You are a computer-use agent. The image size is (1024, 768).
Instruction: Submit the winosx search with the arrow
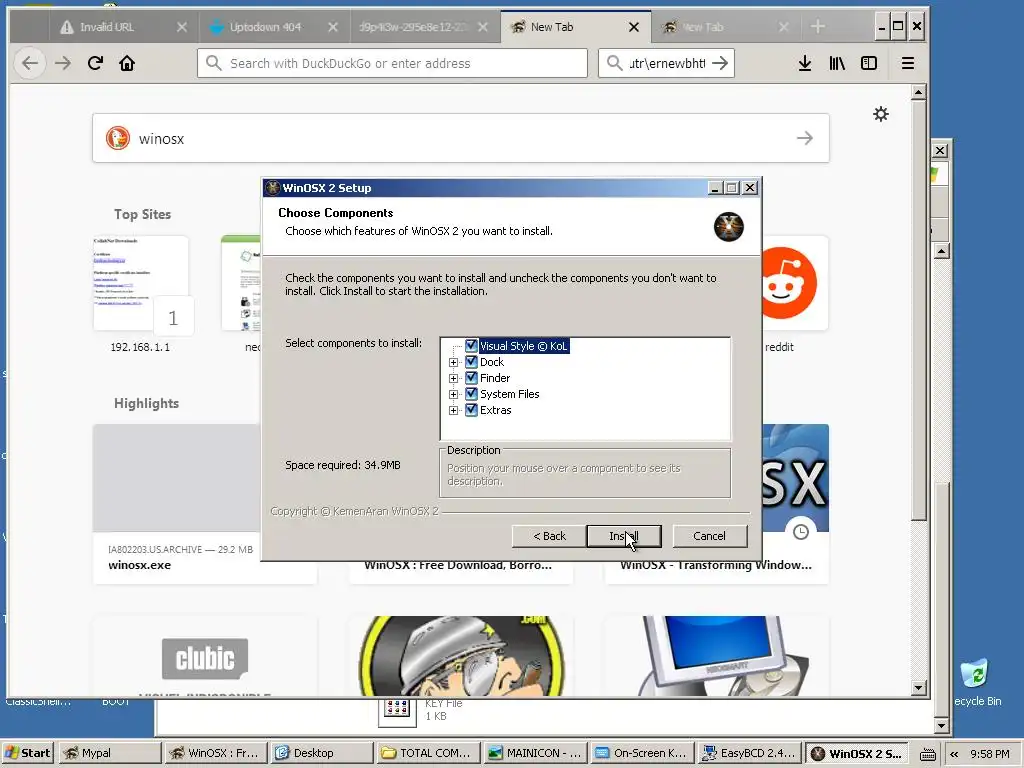pyautogui.click(x=805, y=138)
